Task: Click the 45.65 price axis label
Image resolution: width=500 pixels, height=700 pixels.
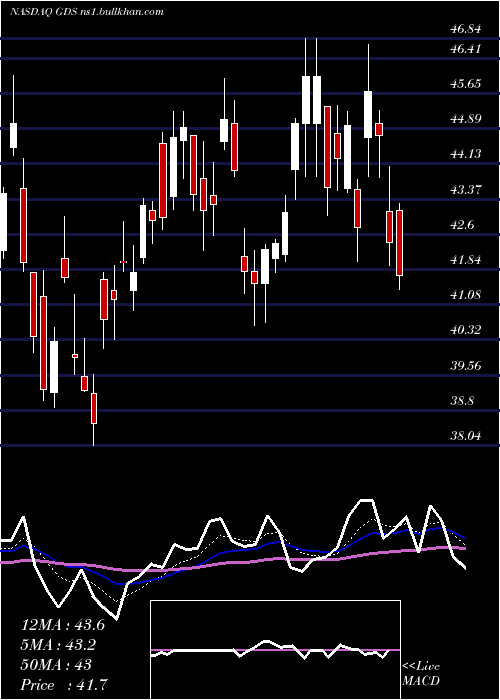Action: pyautogui.click(x=465, y=83)
